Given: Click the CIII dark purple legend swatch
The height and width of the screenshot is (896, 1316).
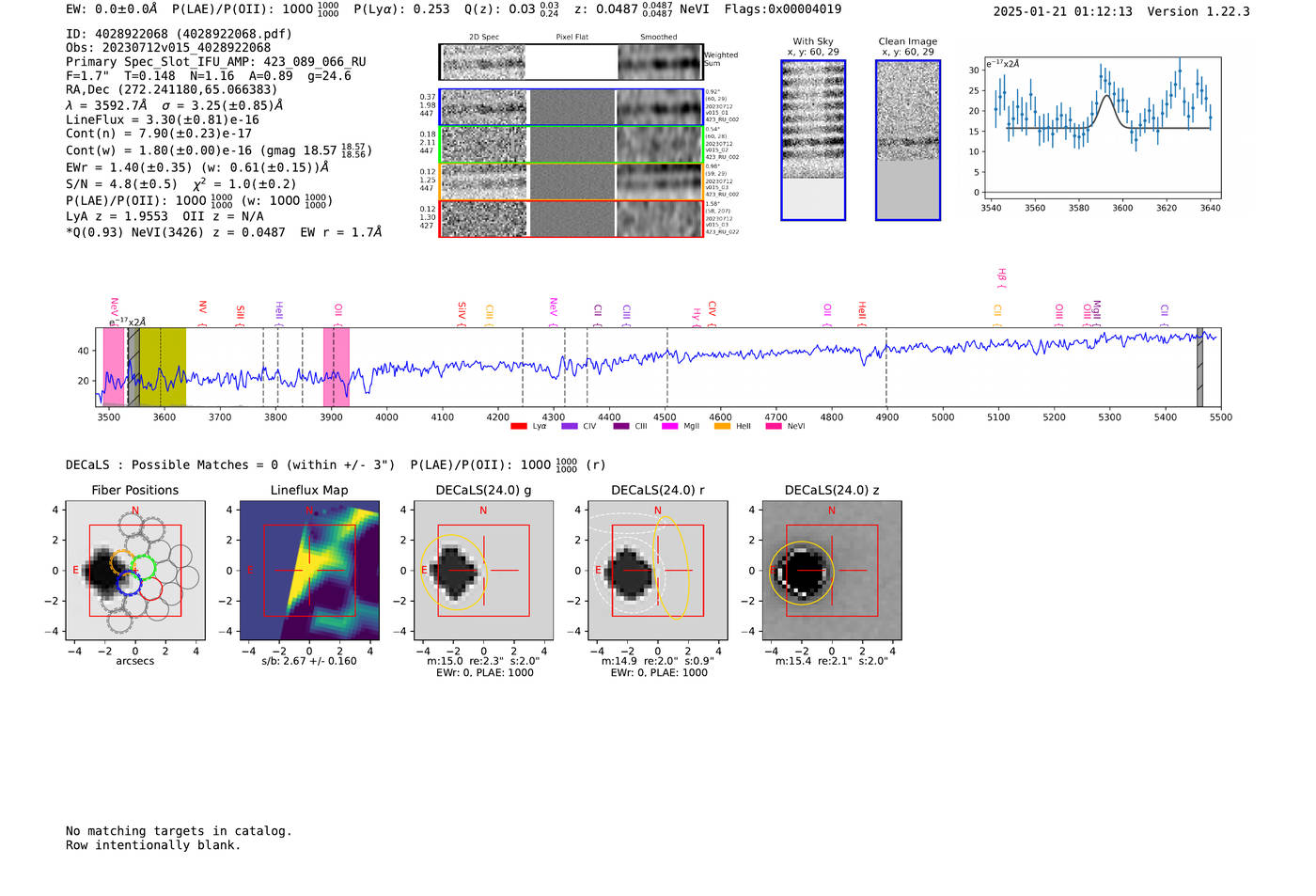Looking at the screenshot, I should pos(620,426).
